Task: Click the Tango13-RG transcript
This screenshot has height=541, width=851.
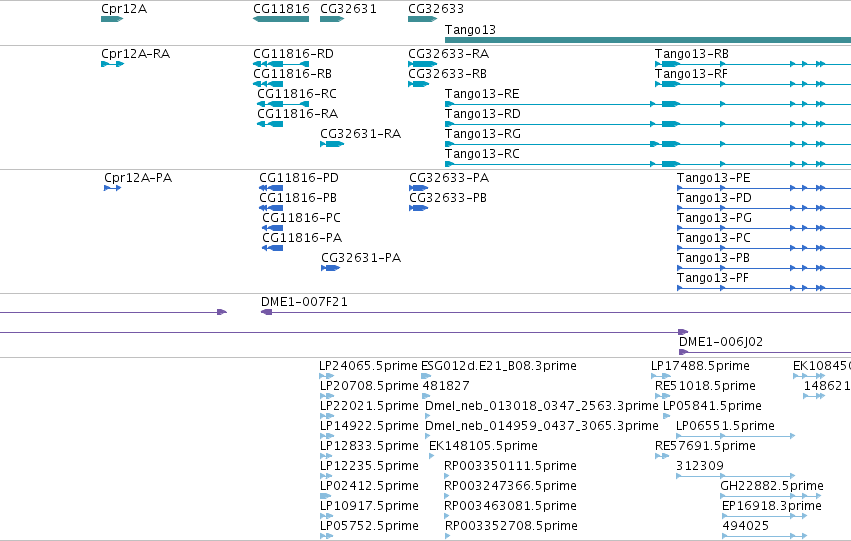Action: pos(648,144)
